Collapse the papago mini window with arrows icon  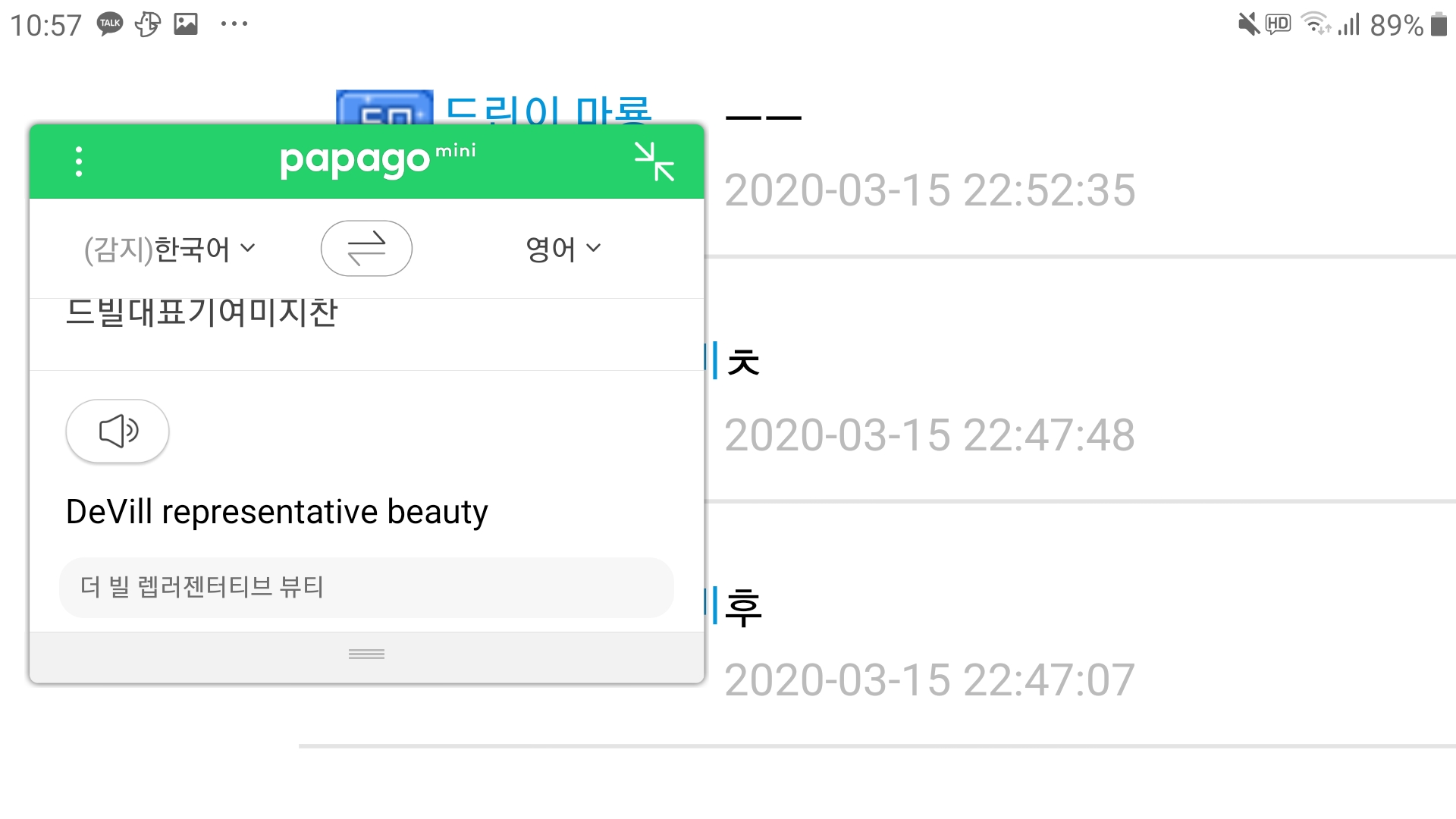[654, 162]
